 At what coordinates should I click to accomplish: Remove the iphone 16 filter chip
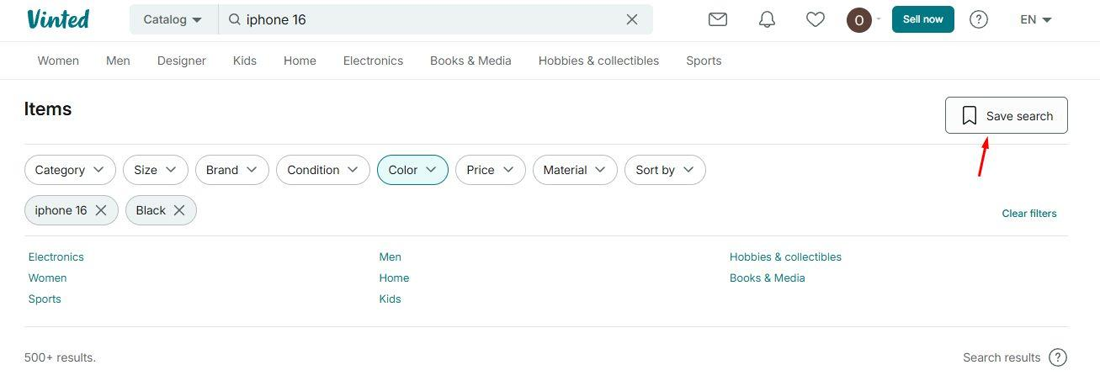click(100, 211)
